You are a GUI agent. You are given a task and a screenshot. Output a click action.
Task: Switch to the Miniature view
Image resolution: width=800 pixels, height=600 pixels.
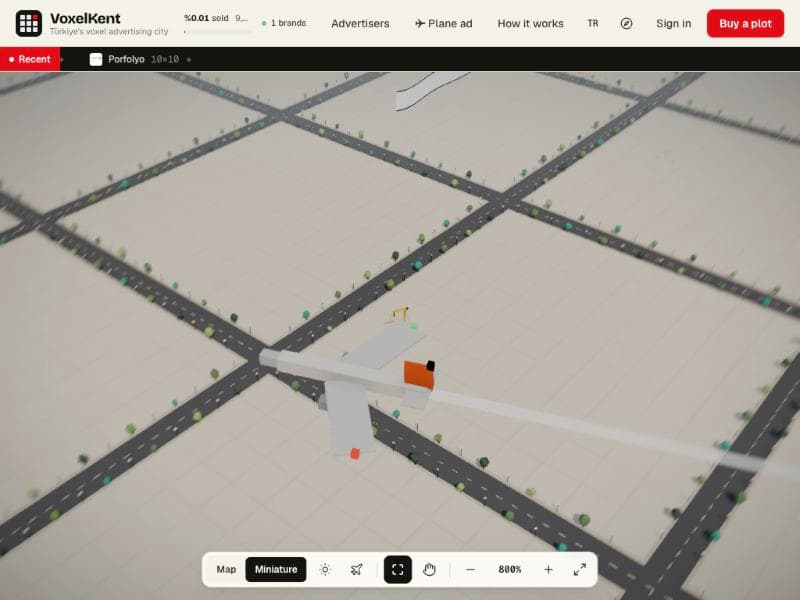pyautogui.click(x=276, y=569)
